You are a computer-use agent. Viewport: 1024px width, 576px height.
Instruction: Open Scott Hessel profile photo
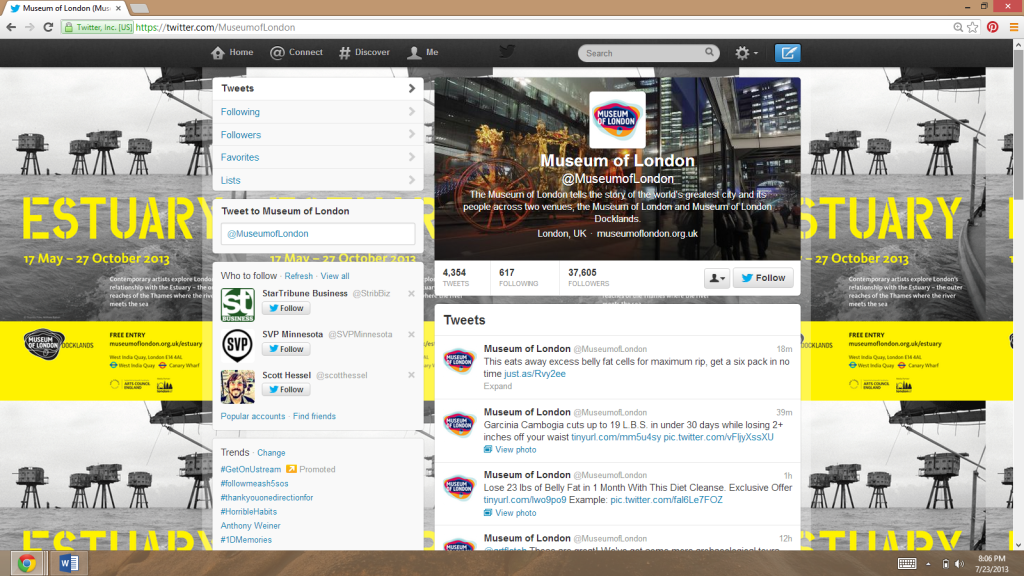[x=238, y=387]
